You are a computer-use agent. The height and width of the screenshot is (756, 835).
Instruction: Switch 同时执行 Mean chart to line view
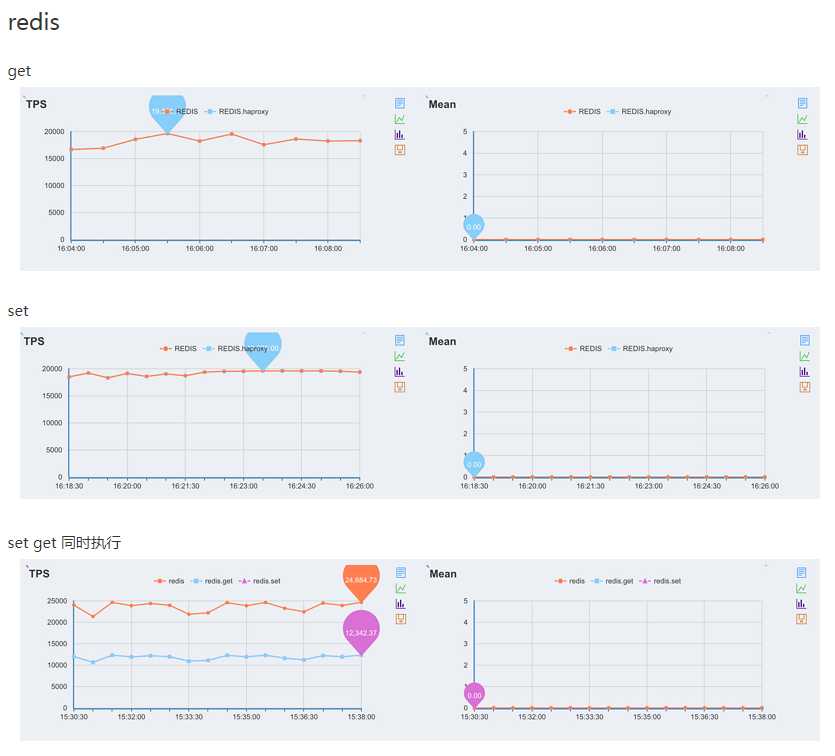tap(801, 588)
